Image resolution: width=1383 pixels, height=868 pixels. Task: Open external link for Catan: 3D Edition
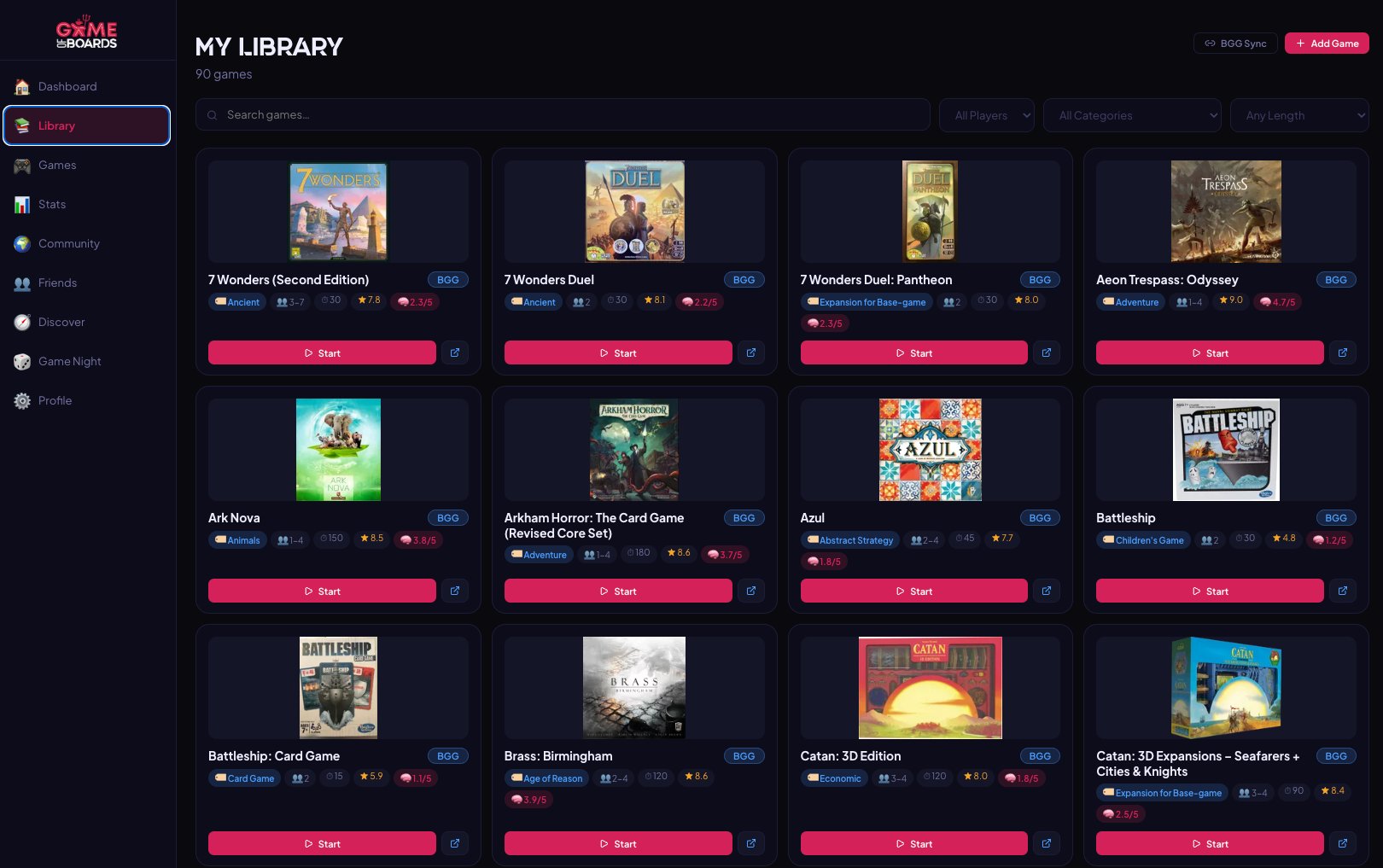tap(1047, 843)
